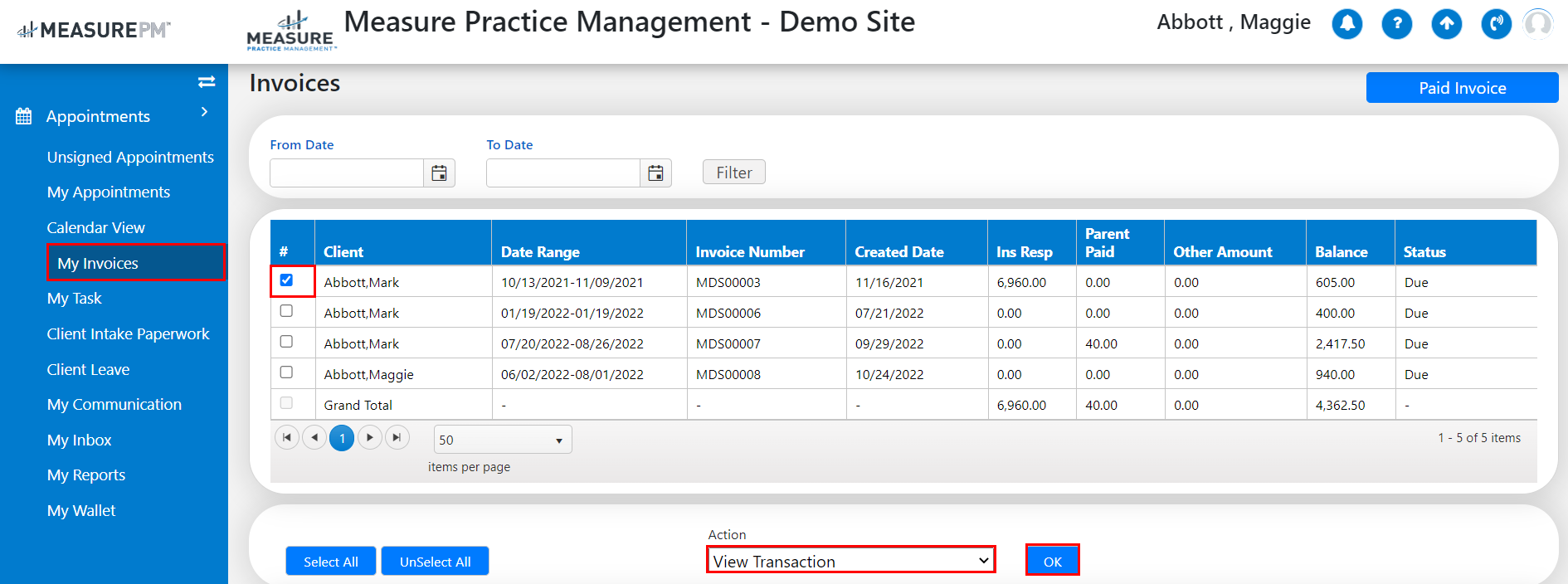Go to the first page of results
The image size is (1568, 584).
click(x=287, y=437)
